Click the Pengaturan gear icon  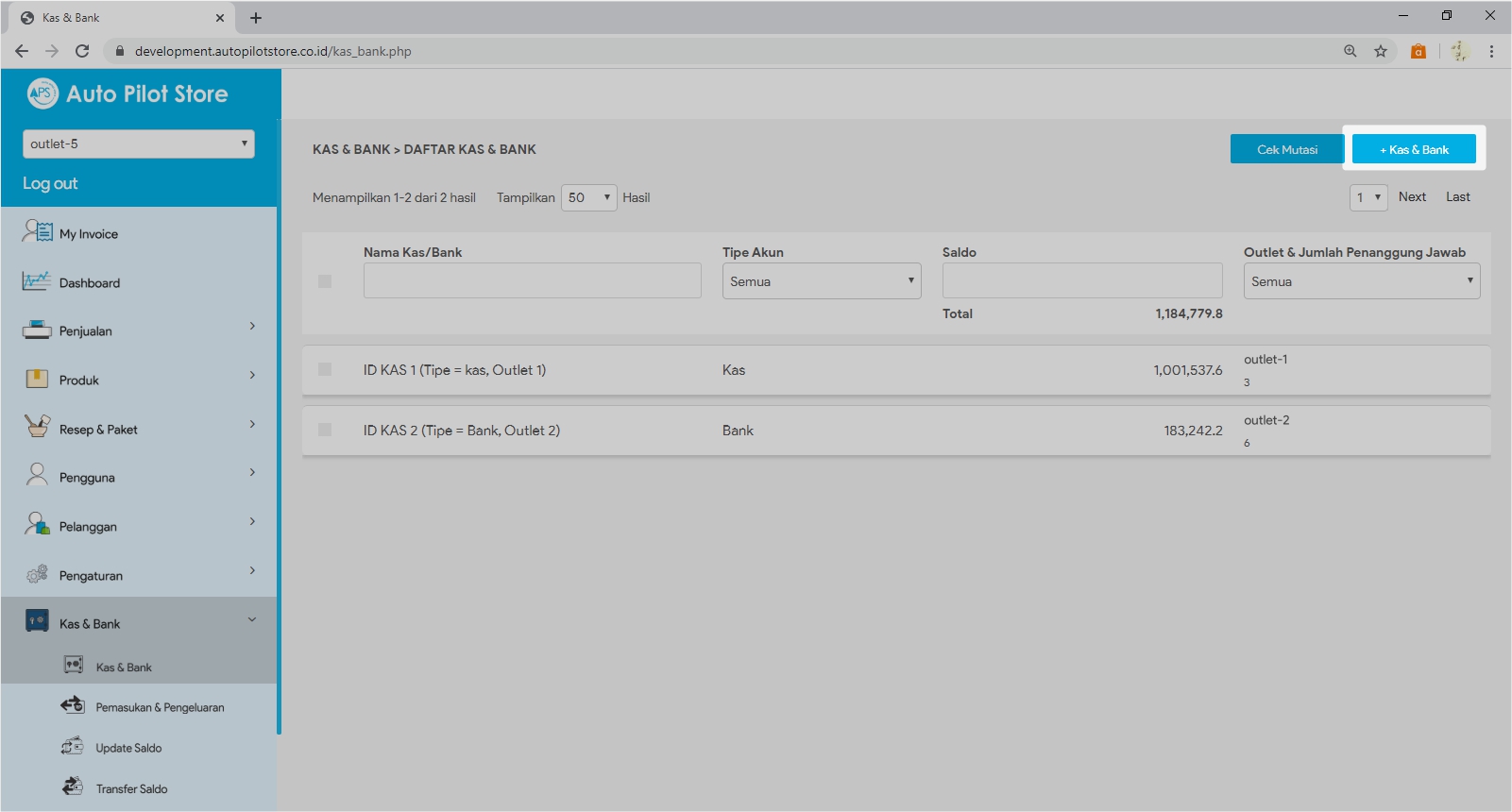(37, 574)
